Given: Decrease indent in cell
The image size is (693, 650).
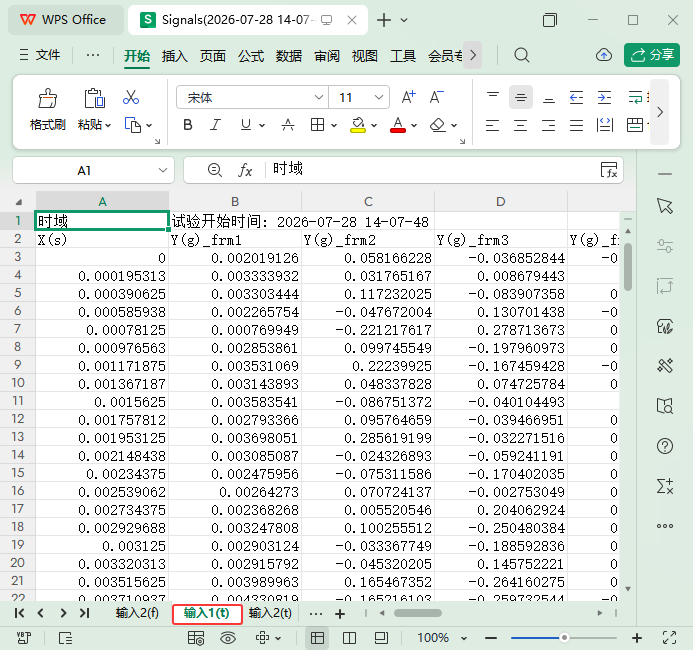Looking at the screenshot, I should 576,97.
